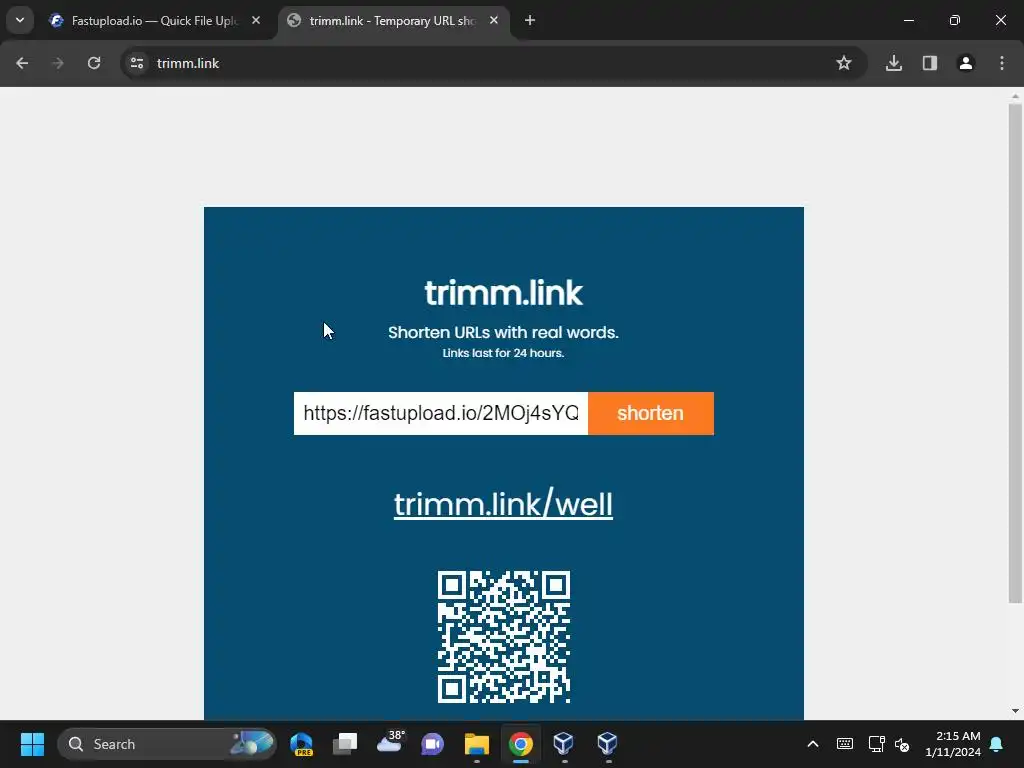Open the first VirtualBox taskbar icon
Screen dimensions: 1024x768
(x=564, y=744)
